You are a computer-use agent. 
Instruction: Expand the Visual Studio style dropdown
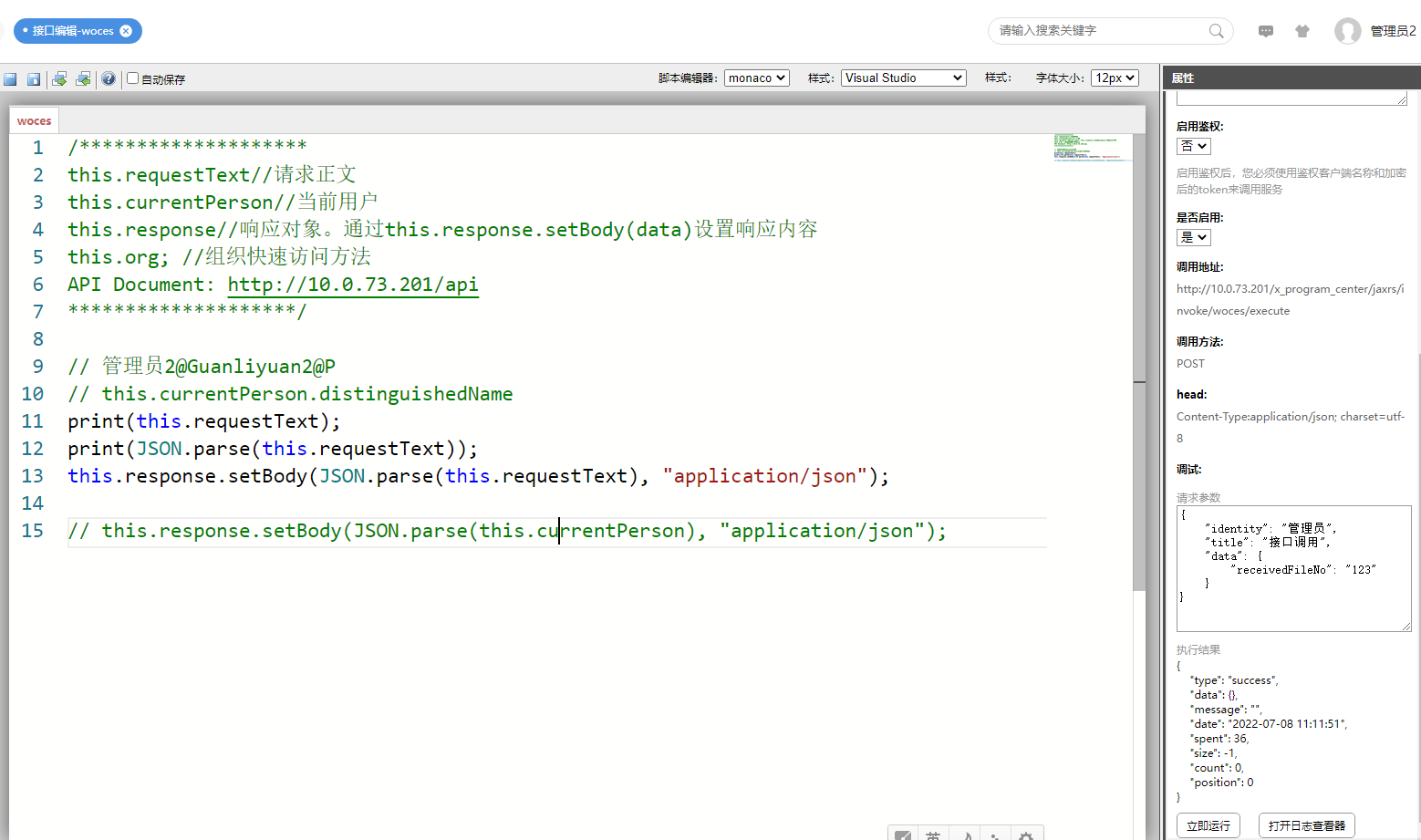coord(903,78)
